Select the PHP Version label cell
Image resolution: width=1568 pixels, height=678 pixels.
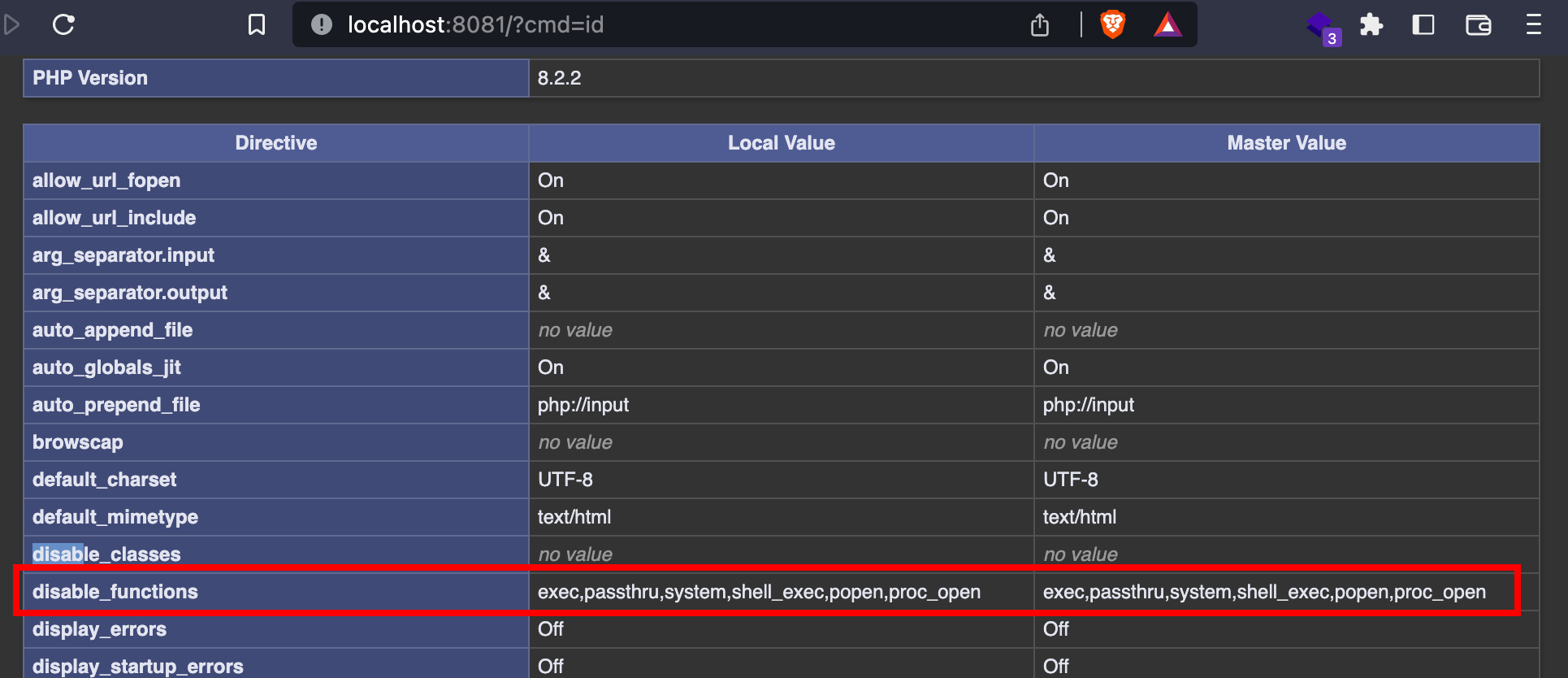[276, 78]
